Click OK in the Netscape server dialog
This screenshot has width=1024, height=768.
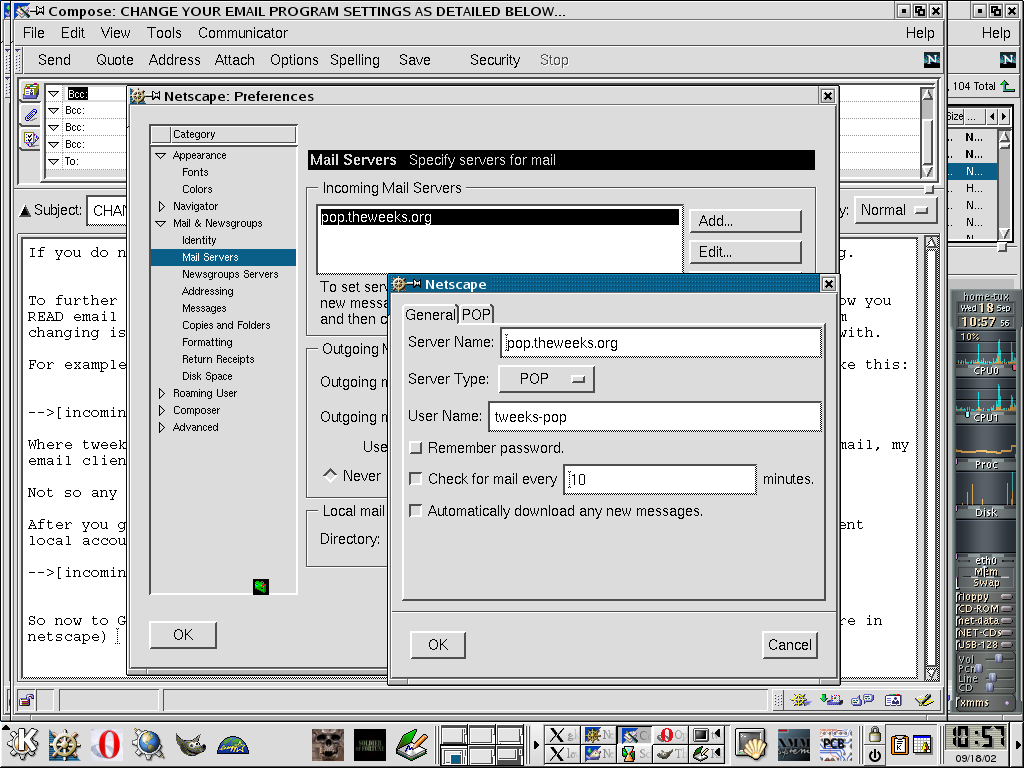(438, 645)
